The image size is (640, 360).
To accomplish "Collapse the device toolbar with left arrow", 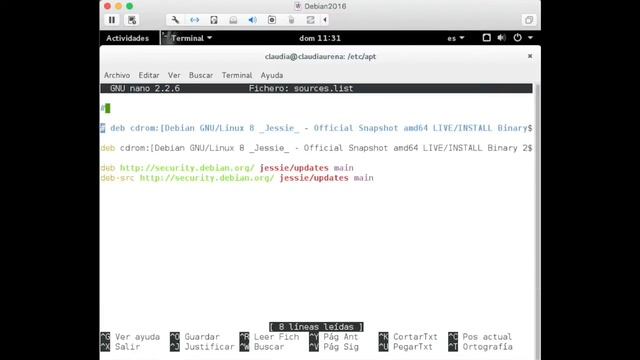I will [325, 20].
